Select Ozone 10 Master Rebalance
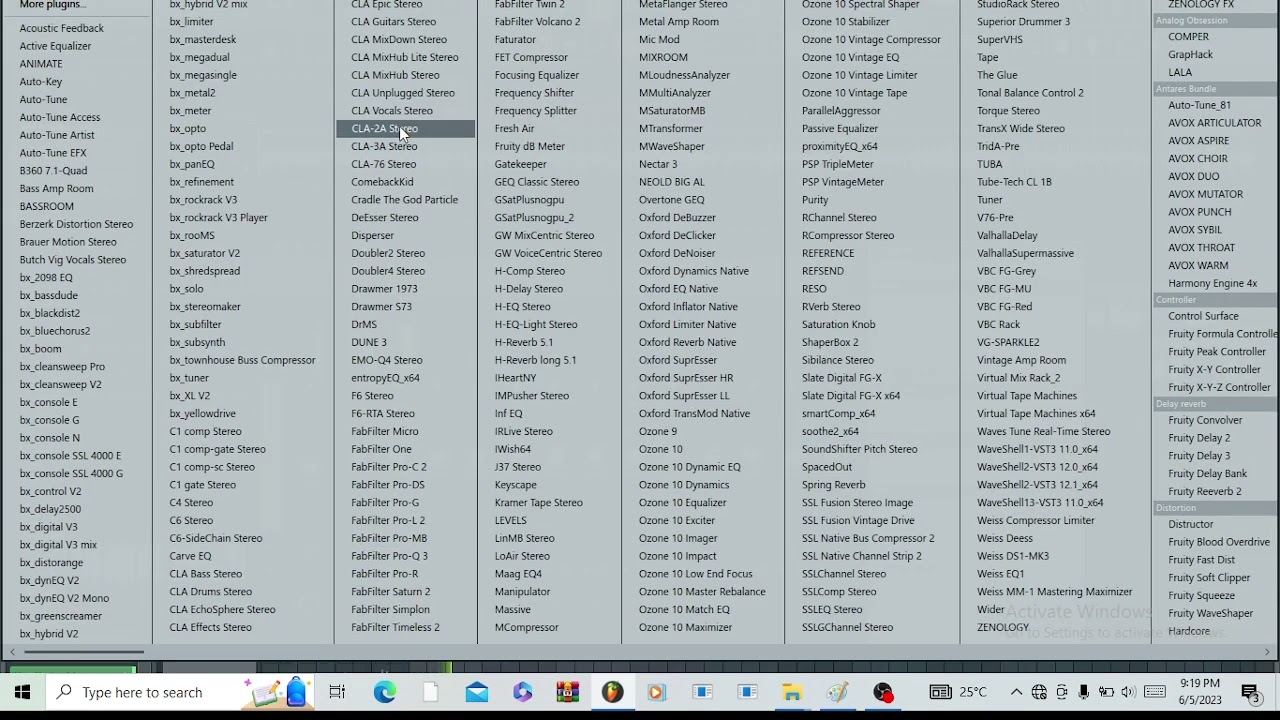The image size is (1280, 720). (x=702, y=592)
